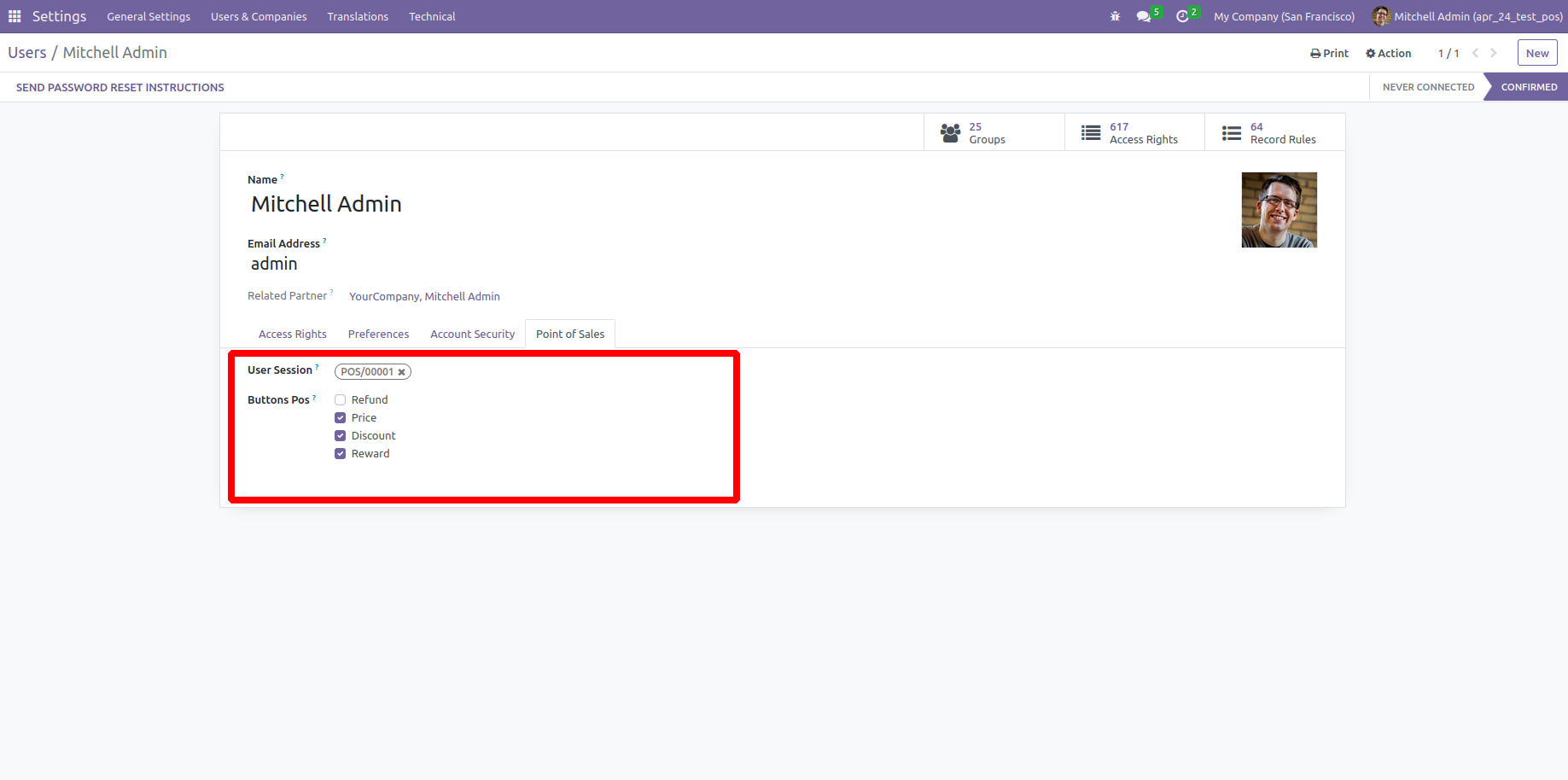The width and height of the screenshot is (1568, 780).
Task: Click the user avatar in top bar
Action: (1381, 16)
